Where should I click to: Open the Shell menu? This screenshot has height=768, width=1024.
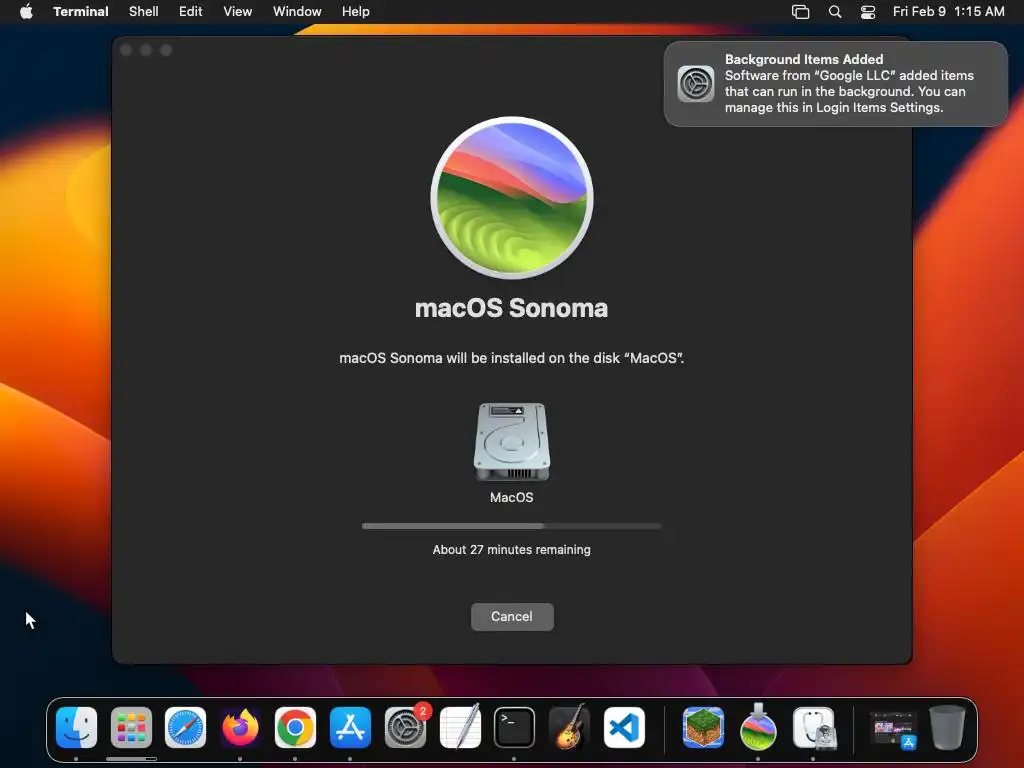[144, 12]
